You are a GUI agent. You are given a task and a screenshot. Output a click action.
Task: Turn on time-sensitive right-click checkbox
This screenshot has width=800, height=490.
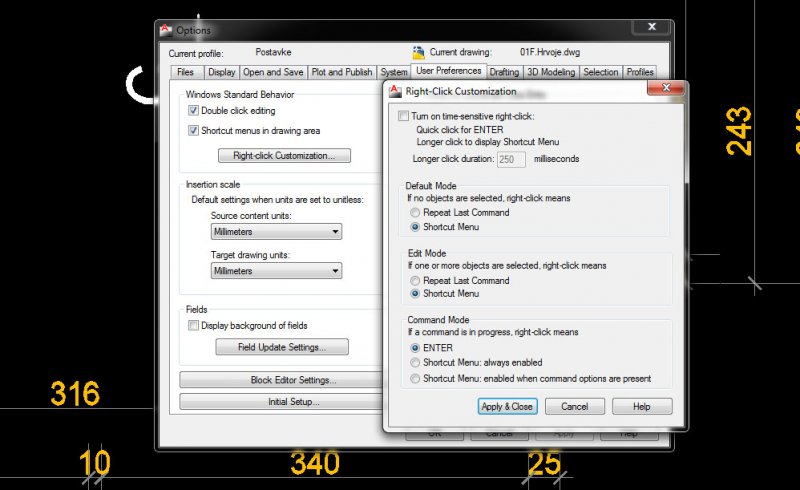(x=404, y=116)
